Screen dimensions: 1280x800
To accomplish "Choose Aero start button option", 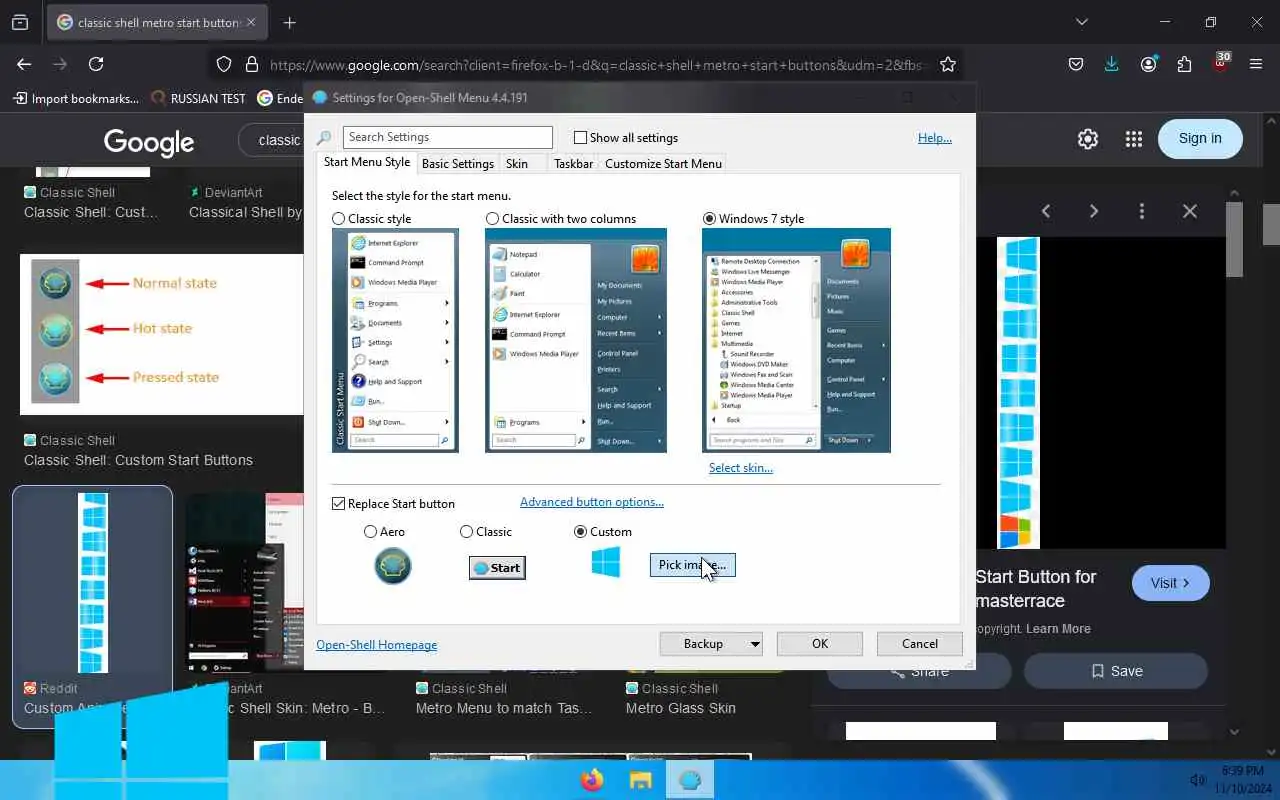I will (x=371, y=531).
